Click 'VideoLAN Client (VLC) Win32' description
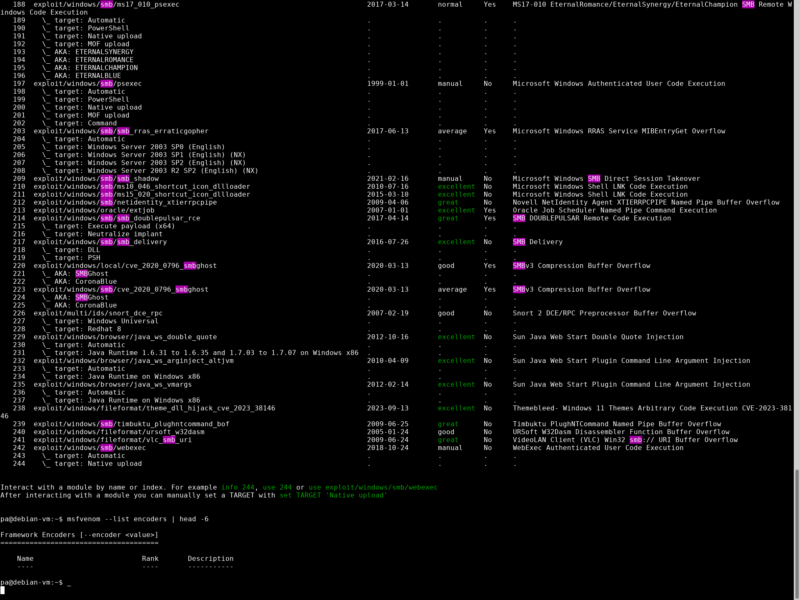 (x=625, y=440)
